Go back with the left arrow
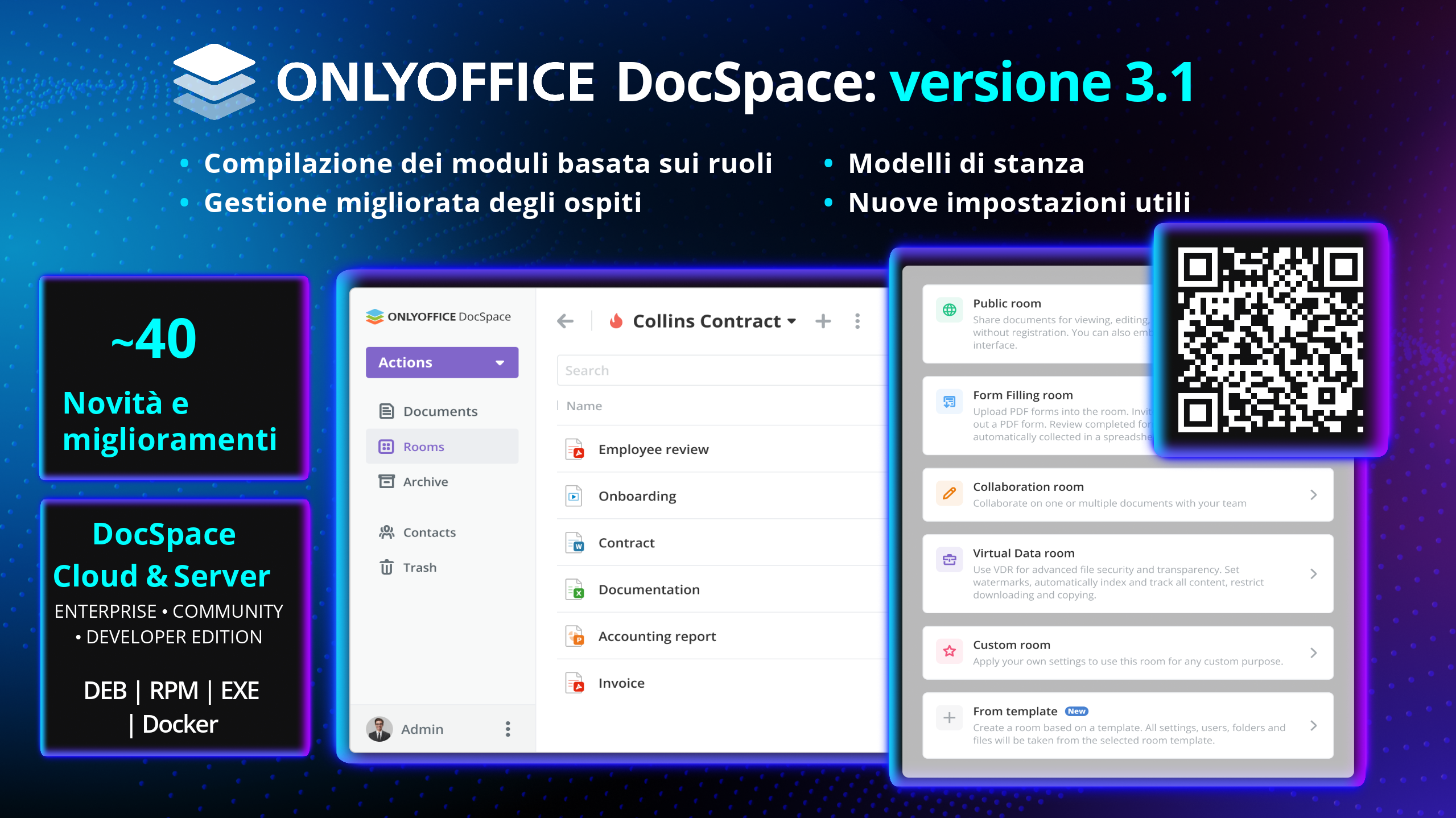Screen dimensions: 1456x818 pyautogui.click(x=565, y=321)
